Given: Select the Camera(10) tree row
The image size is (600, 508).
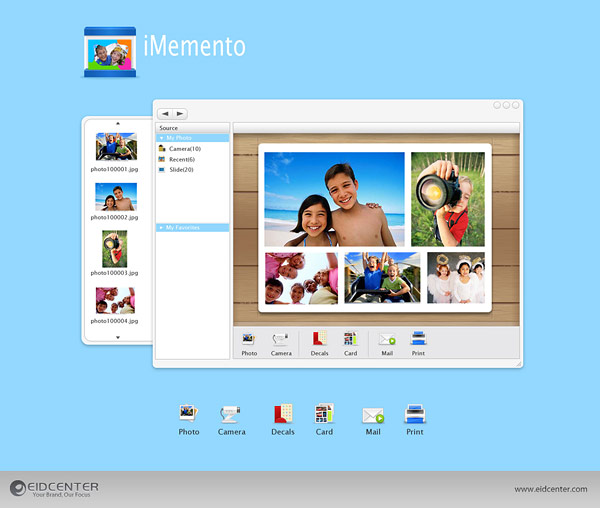Looking at the screenshot, I should (192, 148).
